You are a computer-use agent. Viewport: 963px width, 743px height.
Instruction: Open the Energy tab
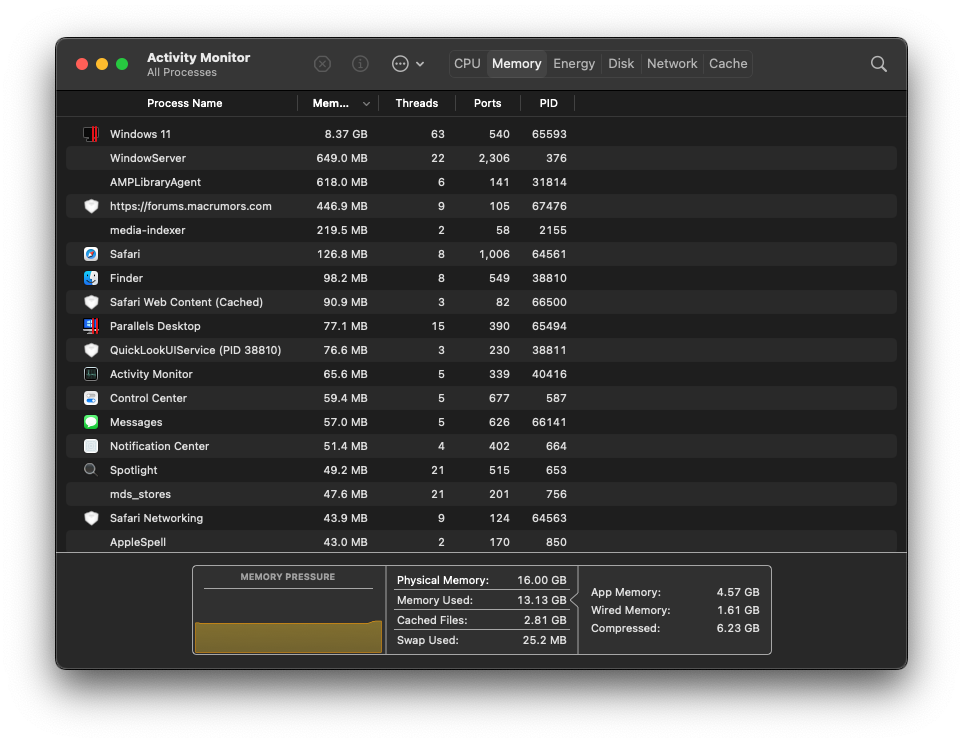(x=574, y=64)
